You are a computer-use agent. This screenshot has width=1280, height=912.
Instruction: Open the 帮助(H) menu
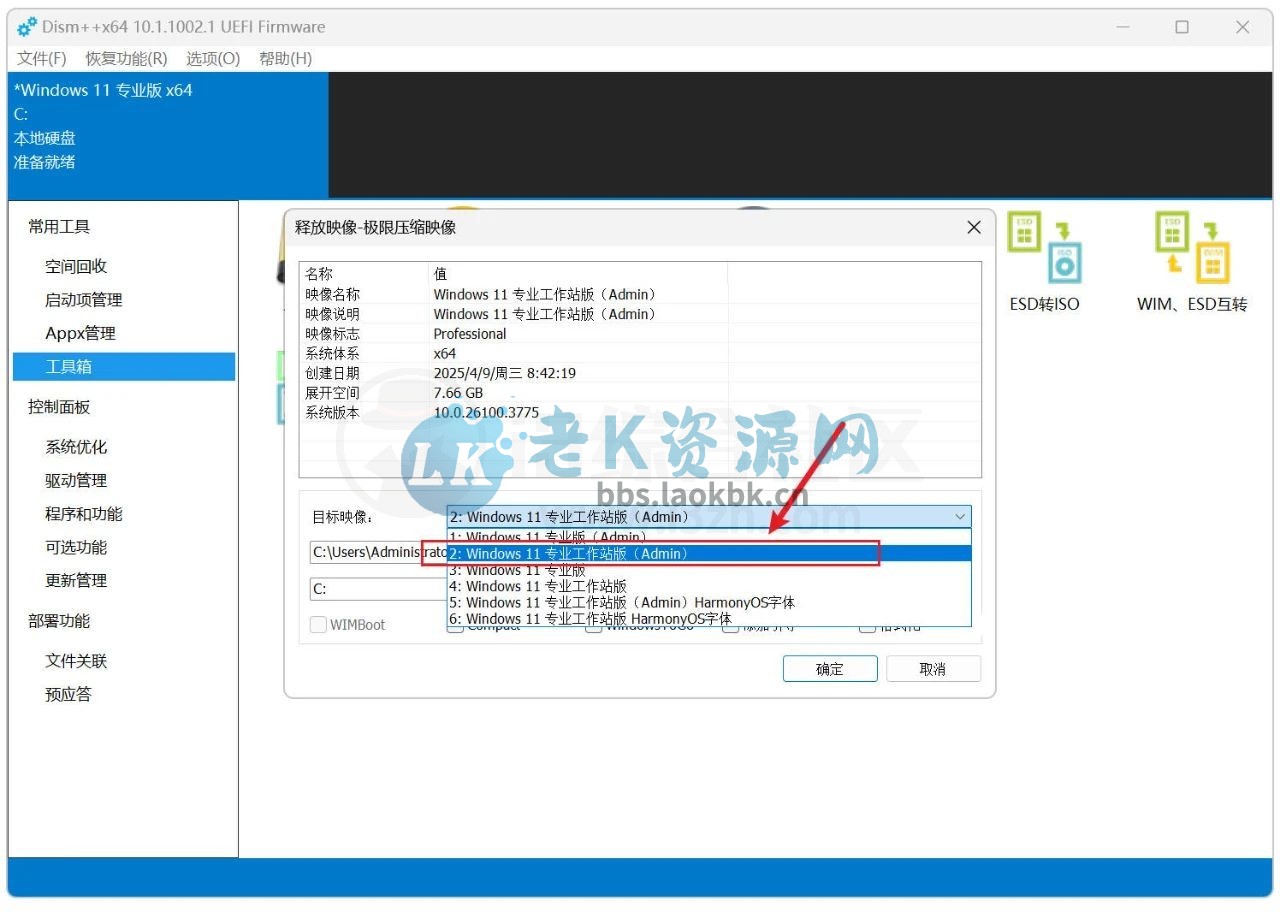pos(285,59)
